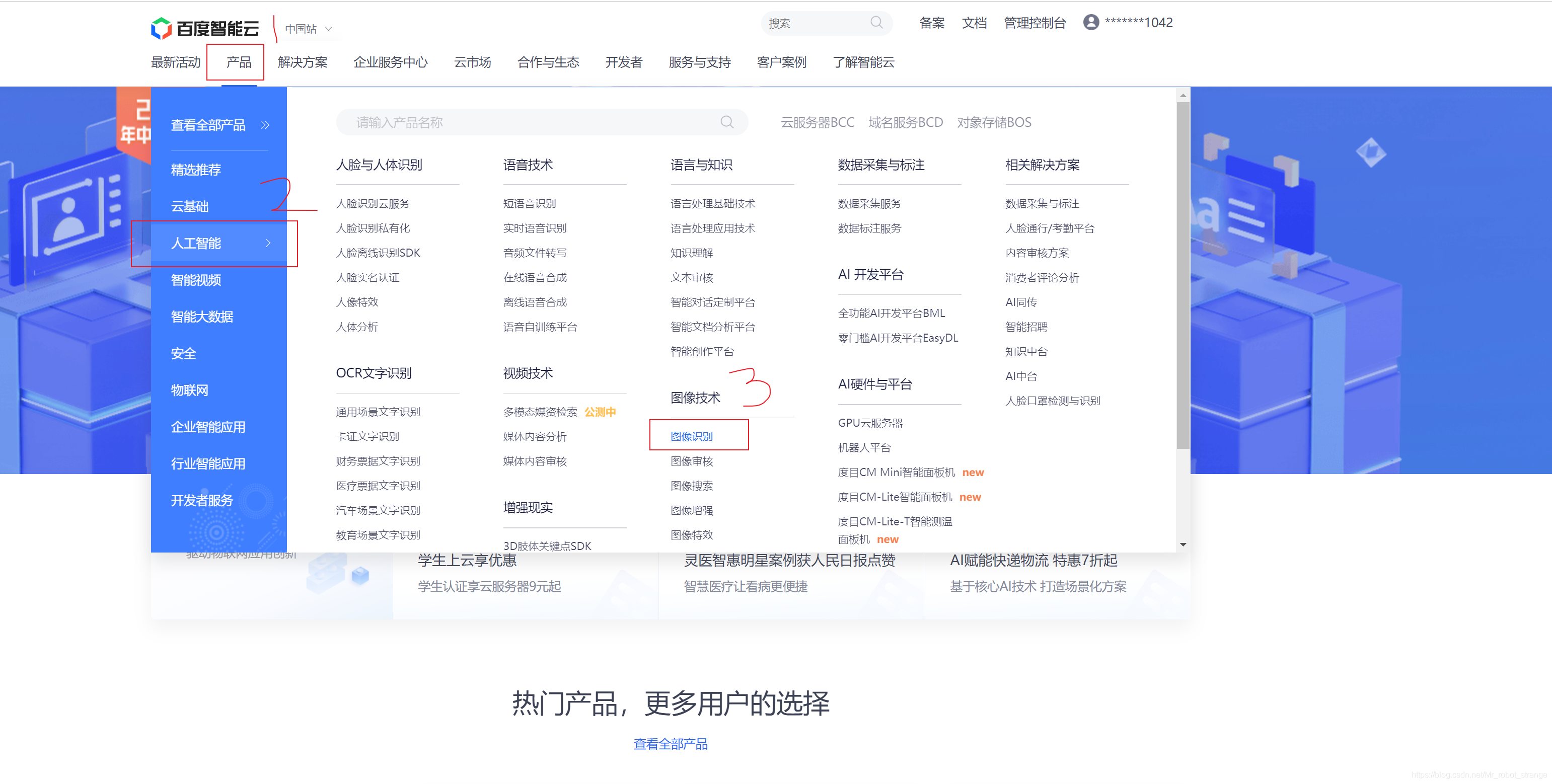The image size is (1552, 784).
Task: Select 人工智能 in the blue sidebar
Action: pos(196,243)
